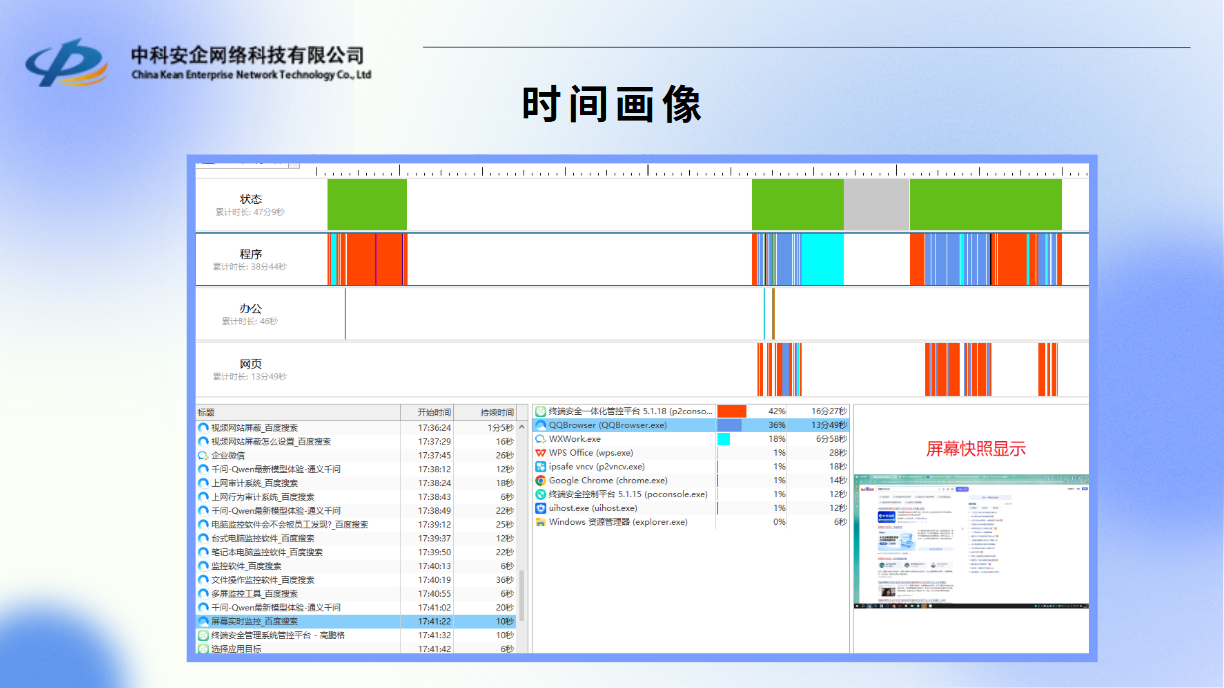The width and height of the screenshot is (1224, 688).
Task: Click the Google Chrome process icon
Action: pos(541,480)
